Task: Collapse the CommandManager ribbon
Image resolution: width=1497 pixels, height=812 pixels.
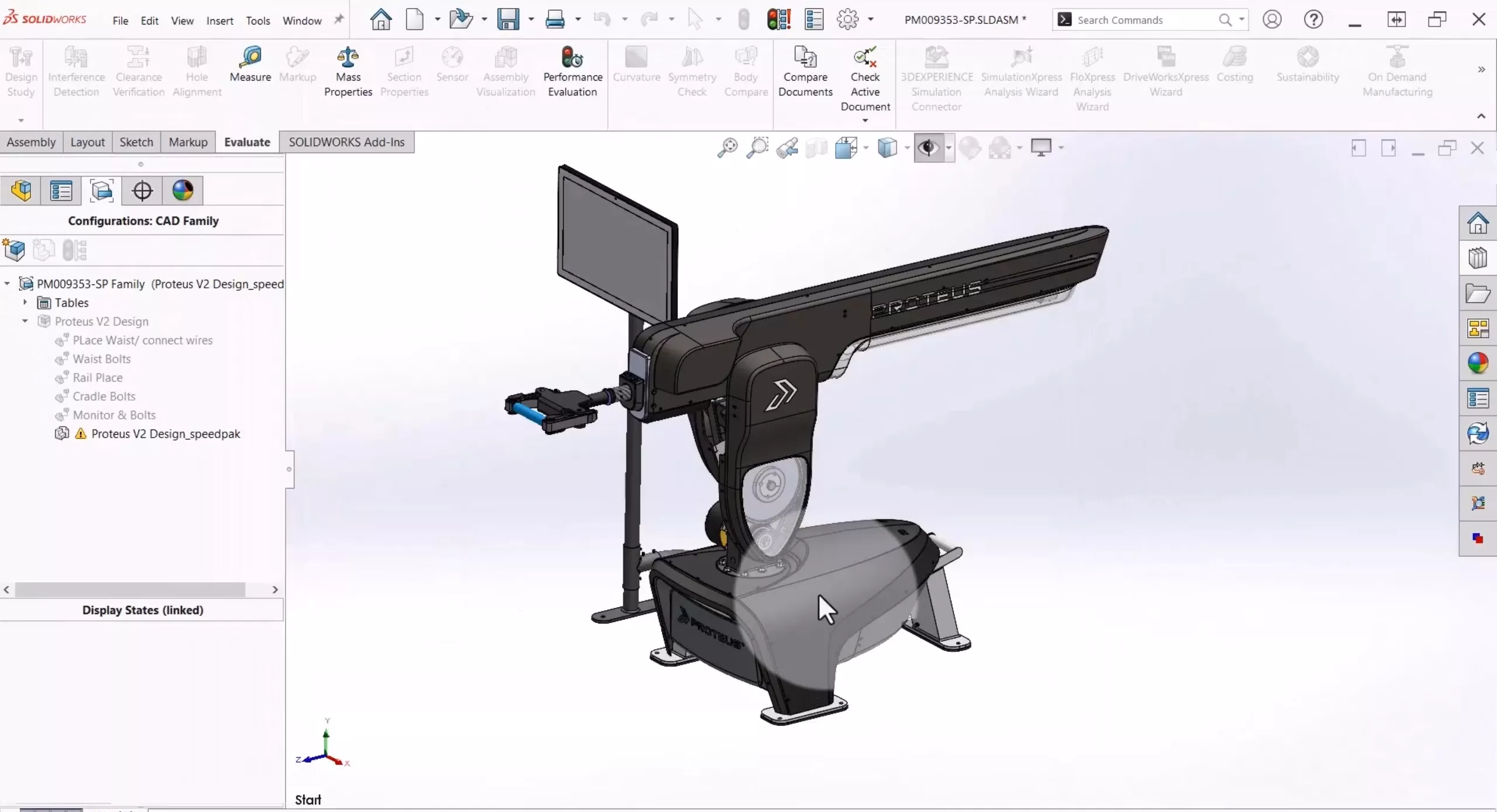Action: click(x=1481, y=116)
